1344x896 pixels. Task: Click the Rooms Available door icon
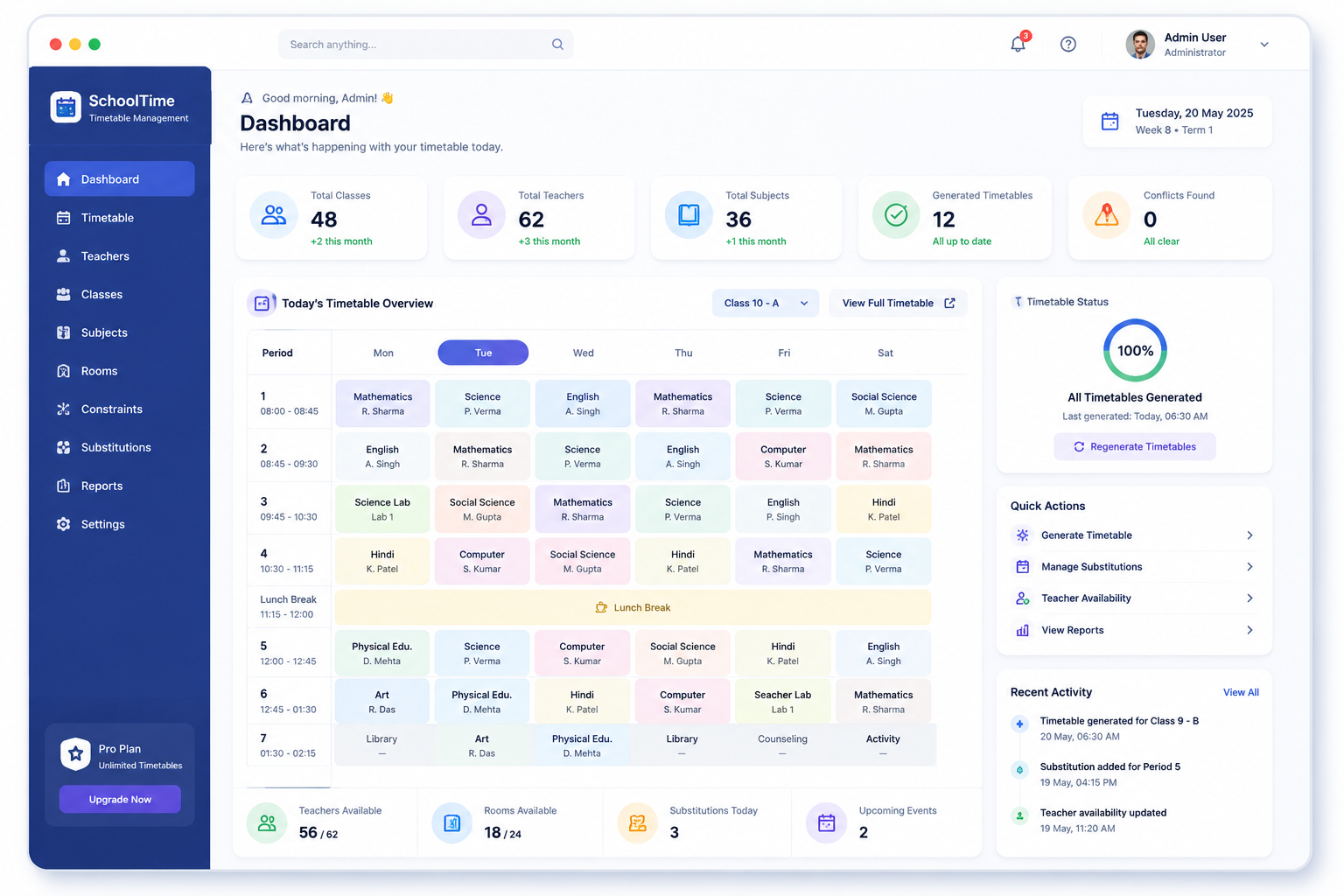[452, 823]
